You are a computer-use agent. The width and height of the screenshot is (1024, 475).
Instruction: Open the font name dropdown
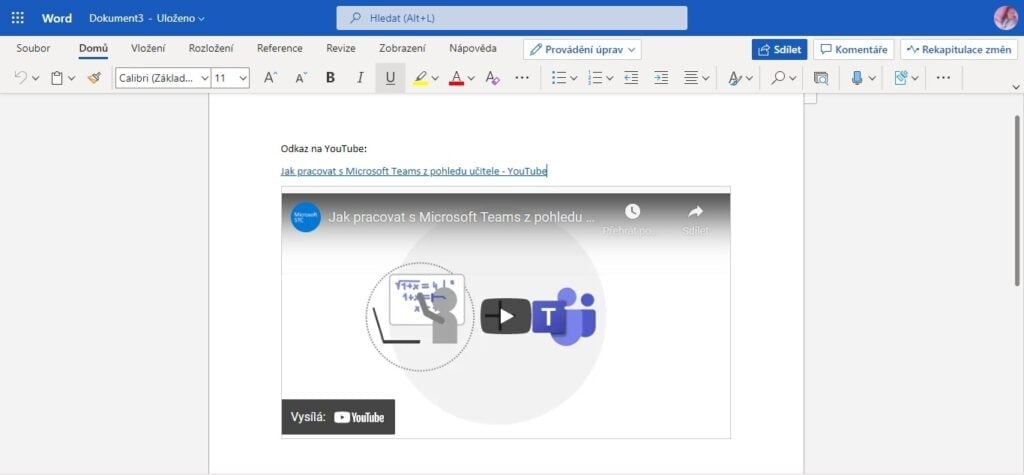pyautogui.click(x=162, y=78)
